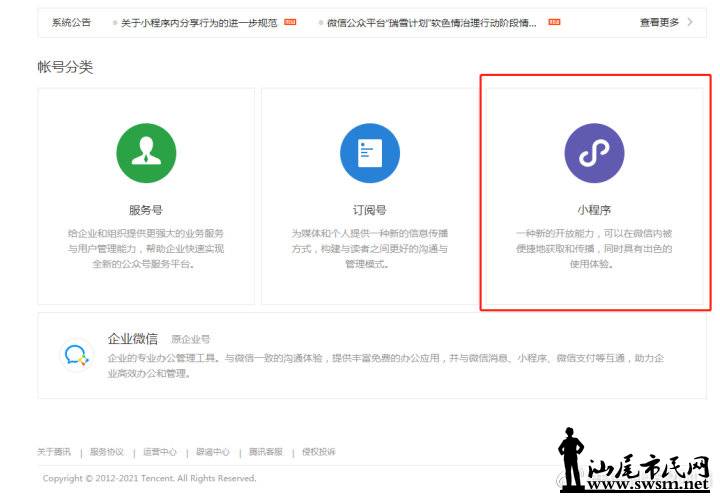Expand announcements with the 查看更多 chevron arrow
Screen dimensions: 720x498
690,22
